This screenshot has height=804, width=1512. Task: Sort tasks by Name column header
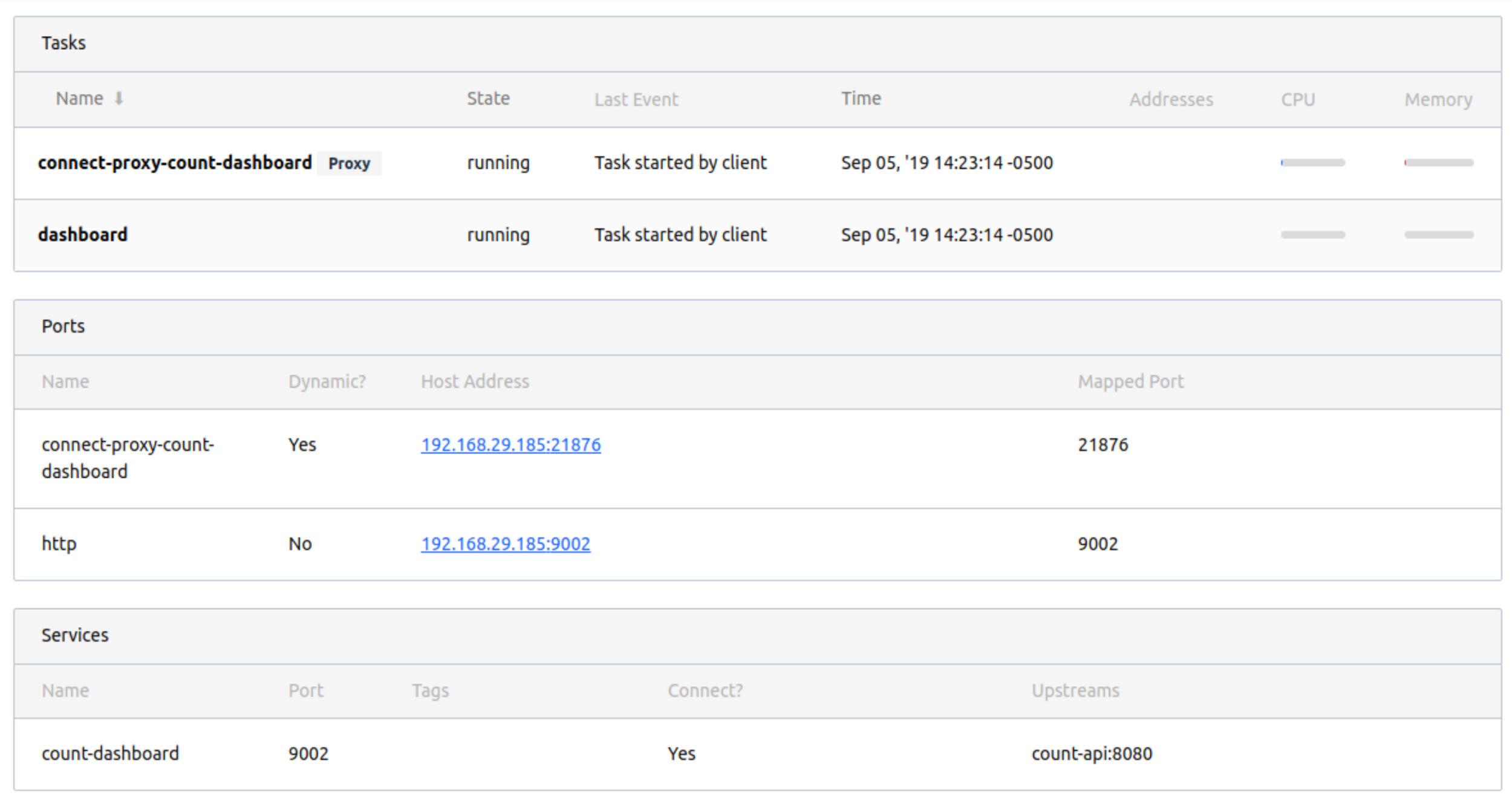click(x=79, y=99)
